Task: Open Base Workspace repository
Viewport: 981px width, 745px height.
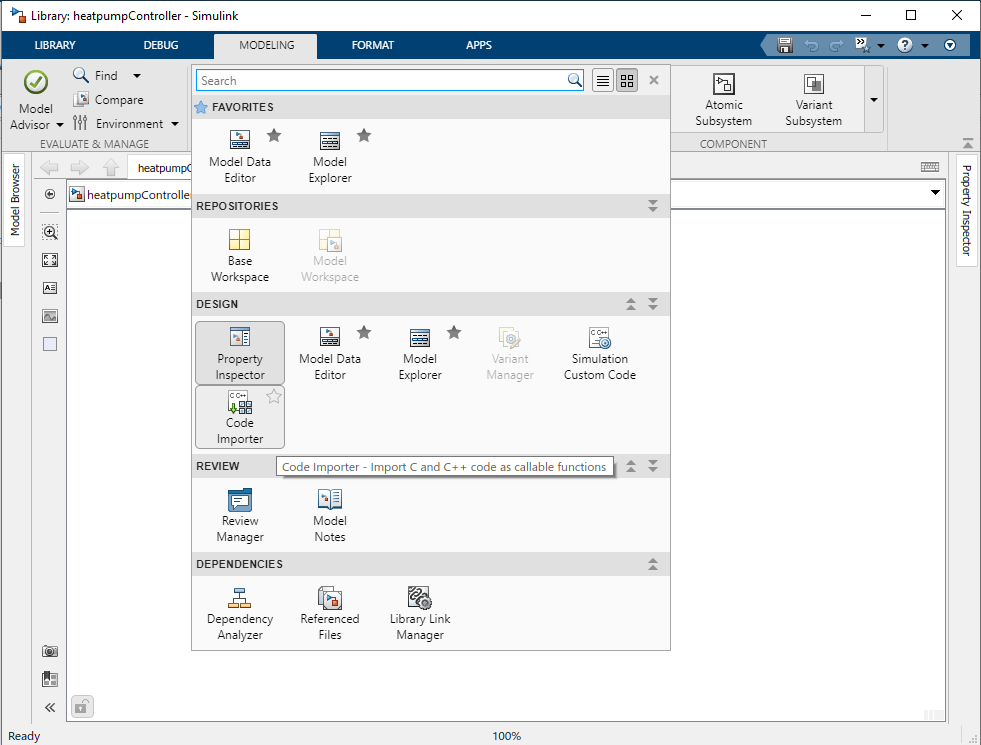Action: click(x=240, y=255)
